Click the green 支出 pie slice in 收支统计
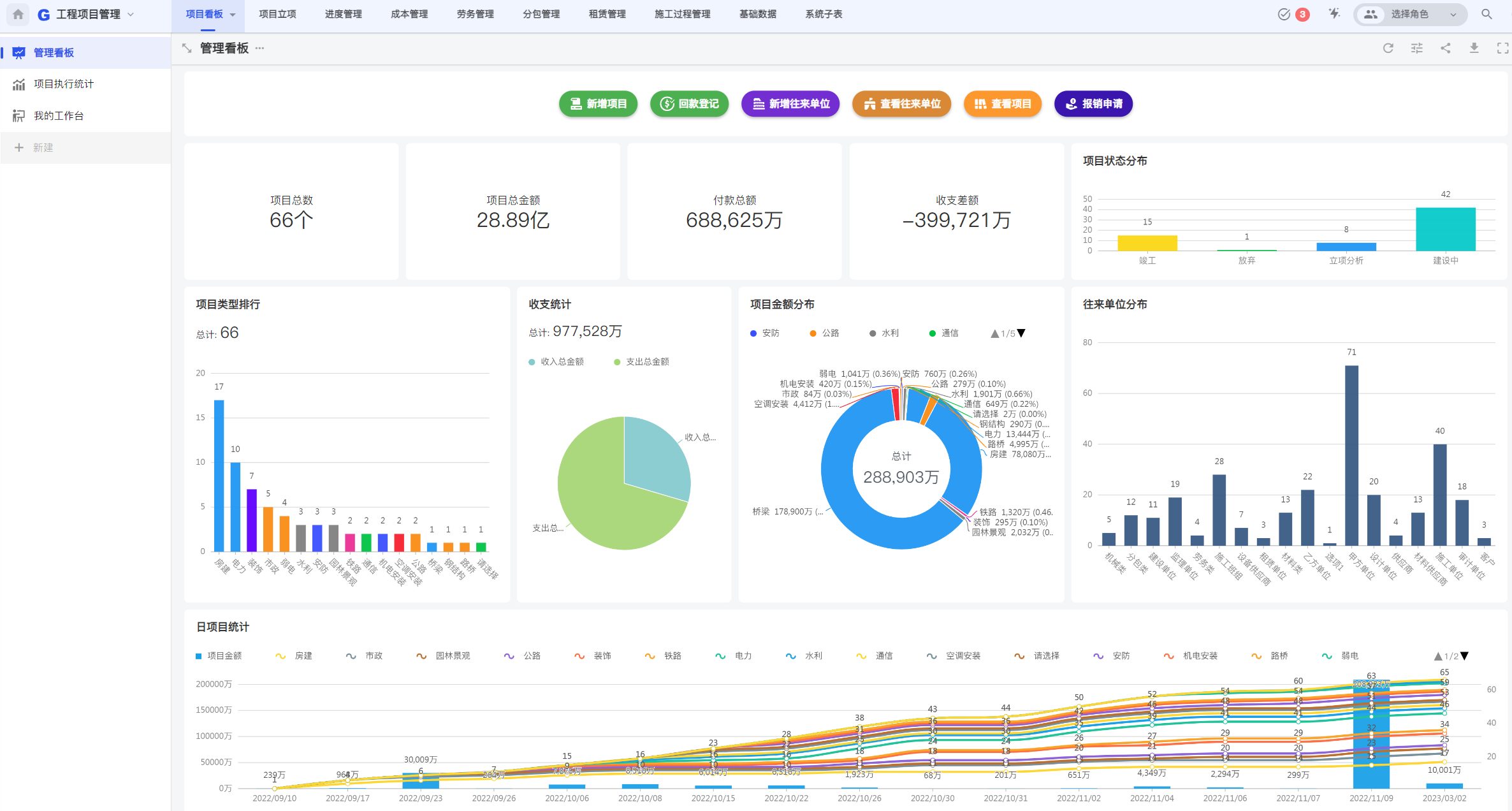 click(x=606, y=504)
